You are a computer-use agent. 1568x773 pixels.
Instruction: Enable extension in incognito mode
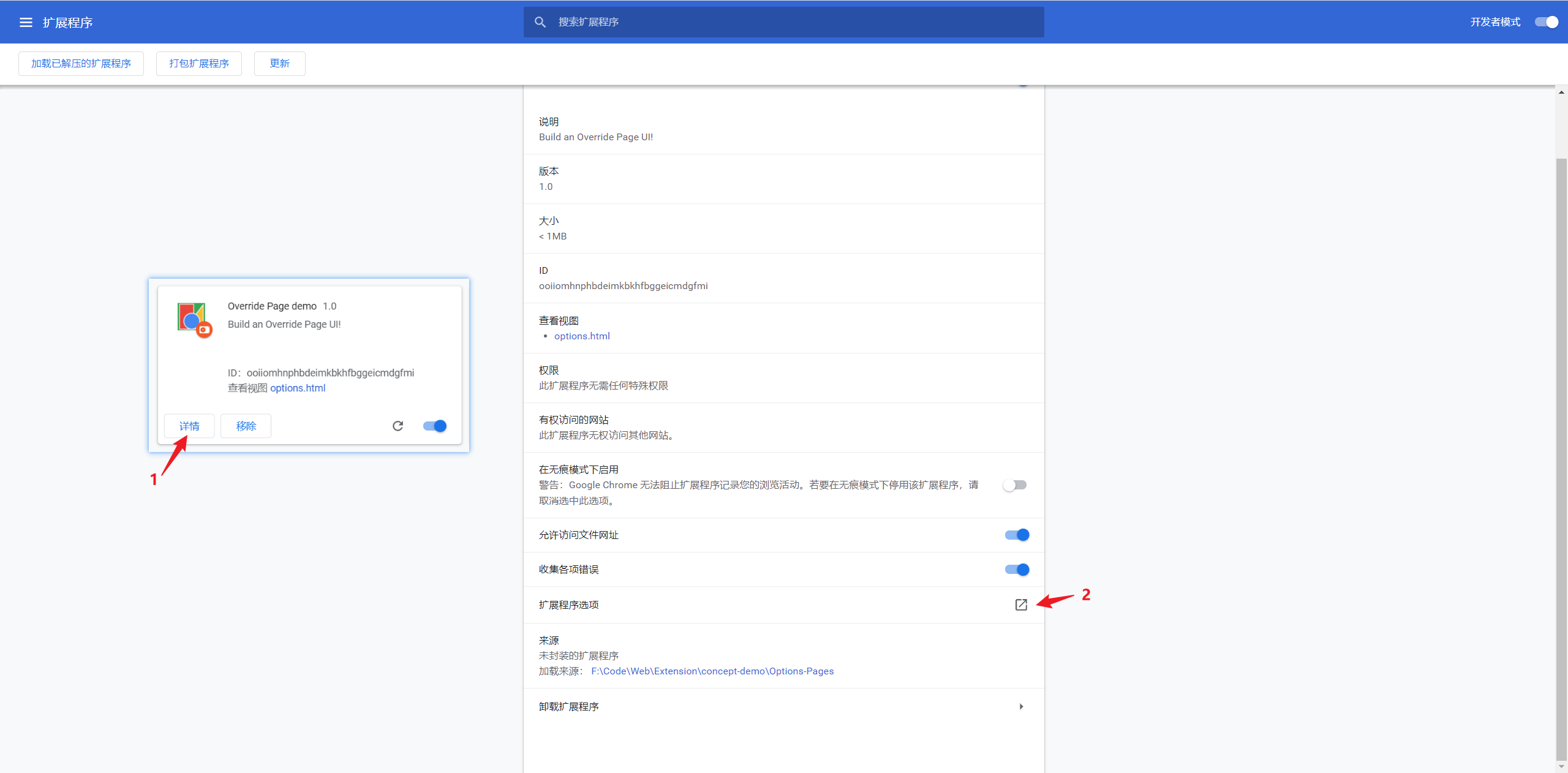click(x=1016, y=485)
